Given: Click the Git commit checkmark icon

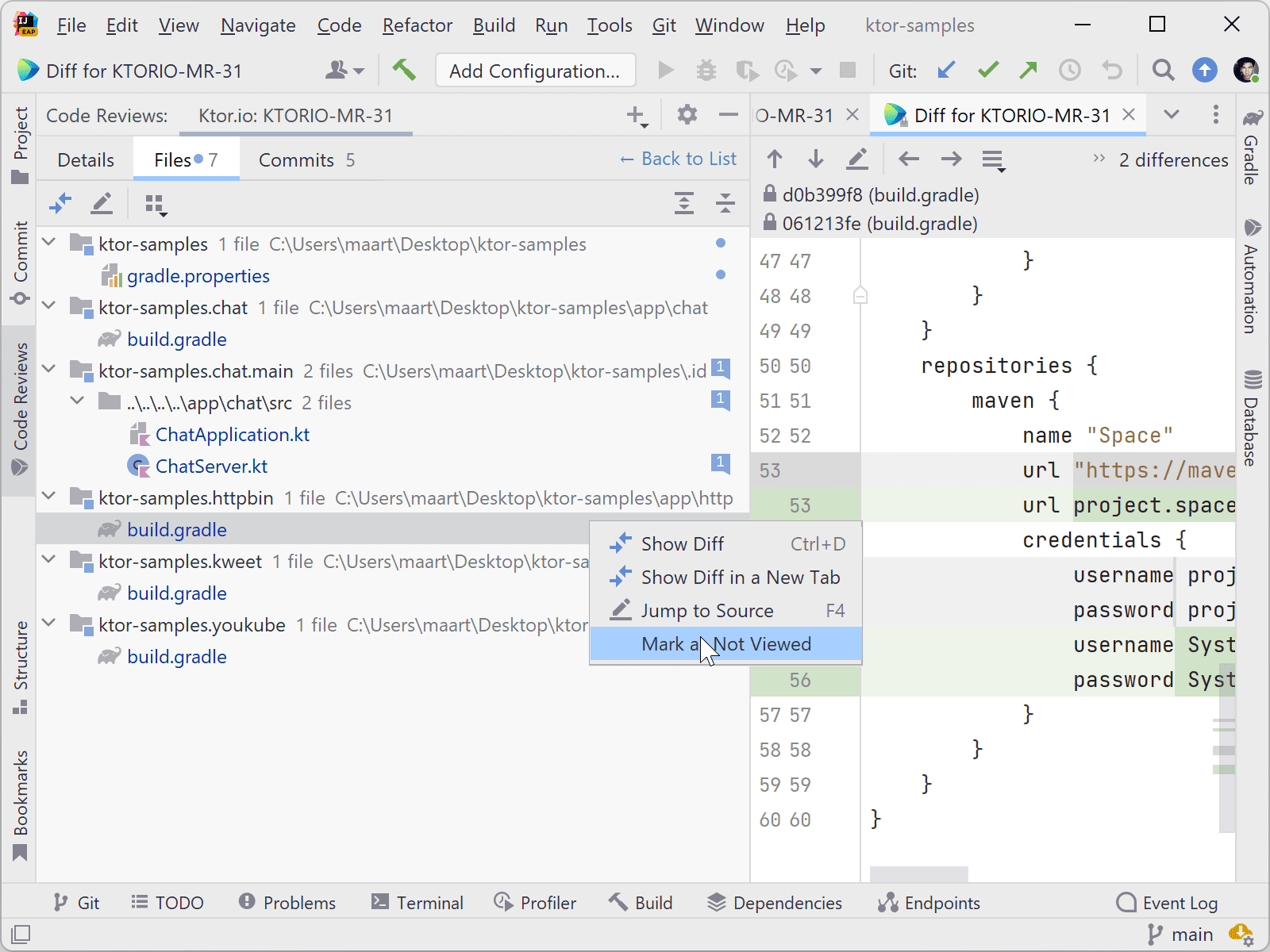Looking at the screenshot, I should 988,71.
